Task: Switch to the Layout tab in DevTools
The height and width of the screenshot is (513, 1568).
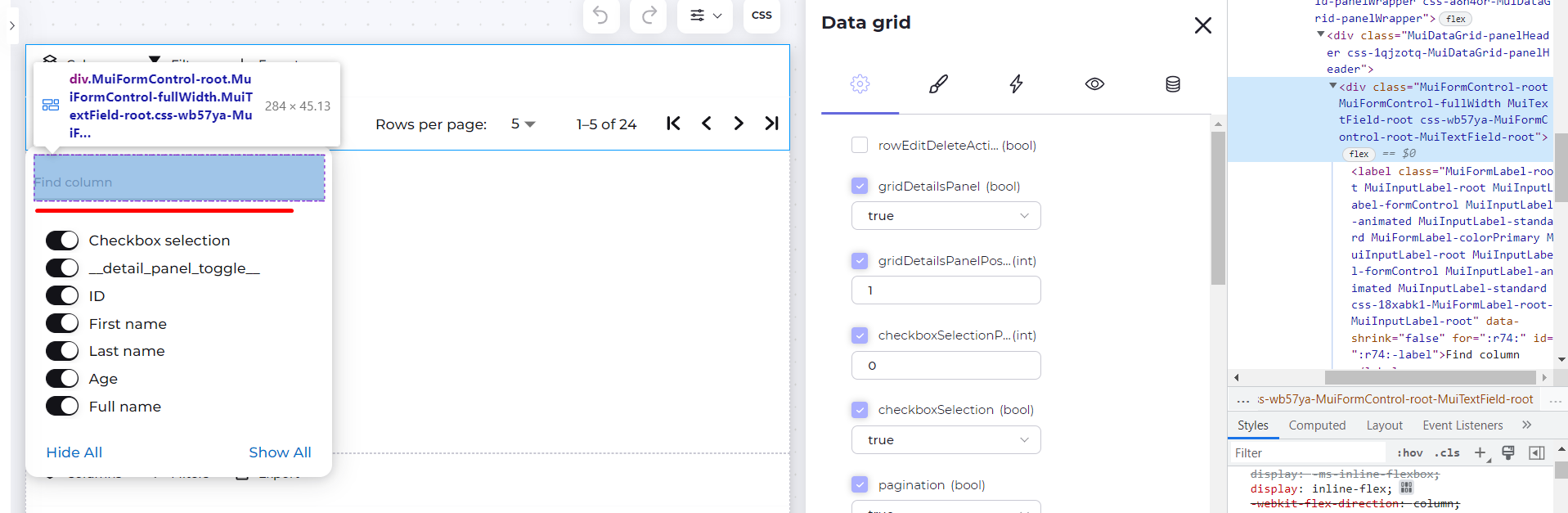Action: [x=1384, y=425]
